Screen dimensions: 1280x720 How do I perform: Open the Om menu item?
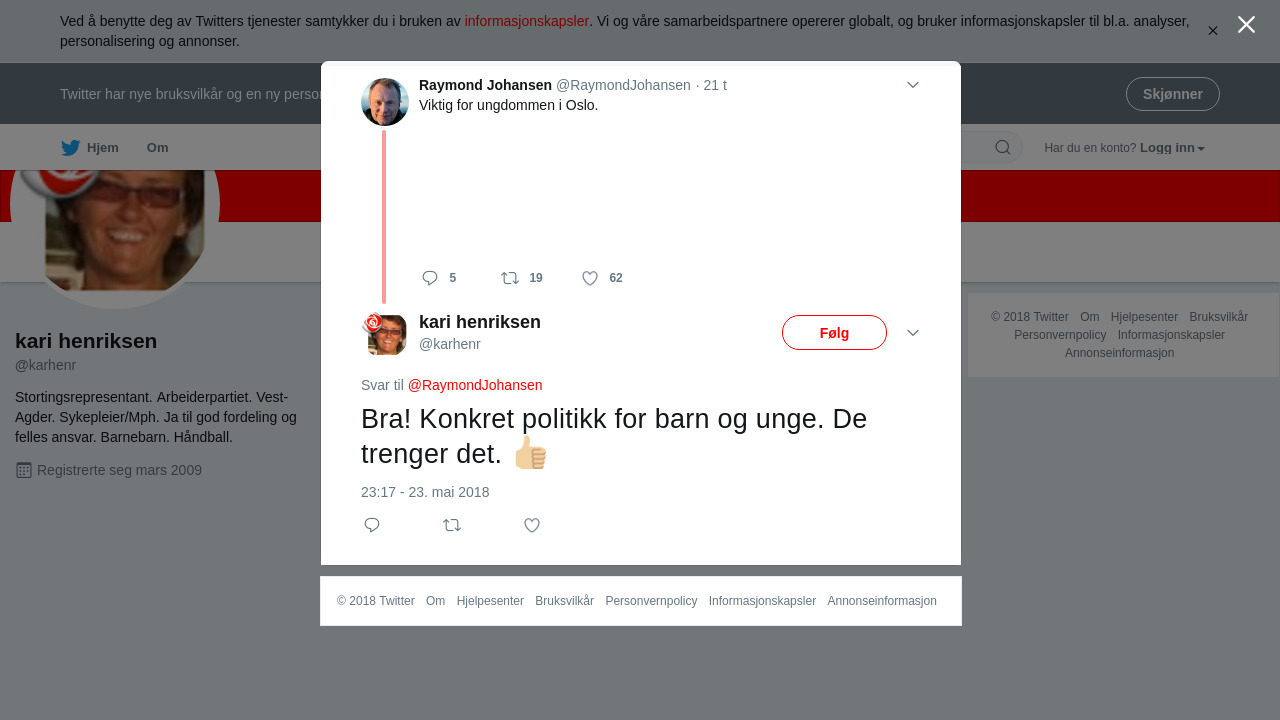tap(158, 148)
